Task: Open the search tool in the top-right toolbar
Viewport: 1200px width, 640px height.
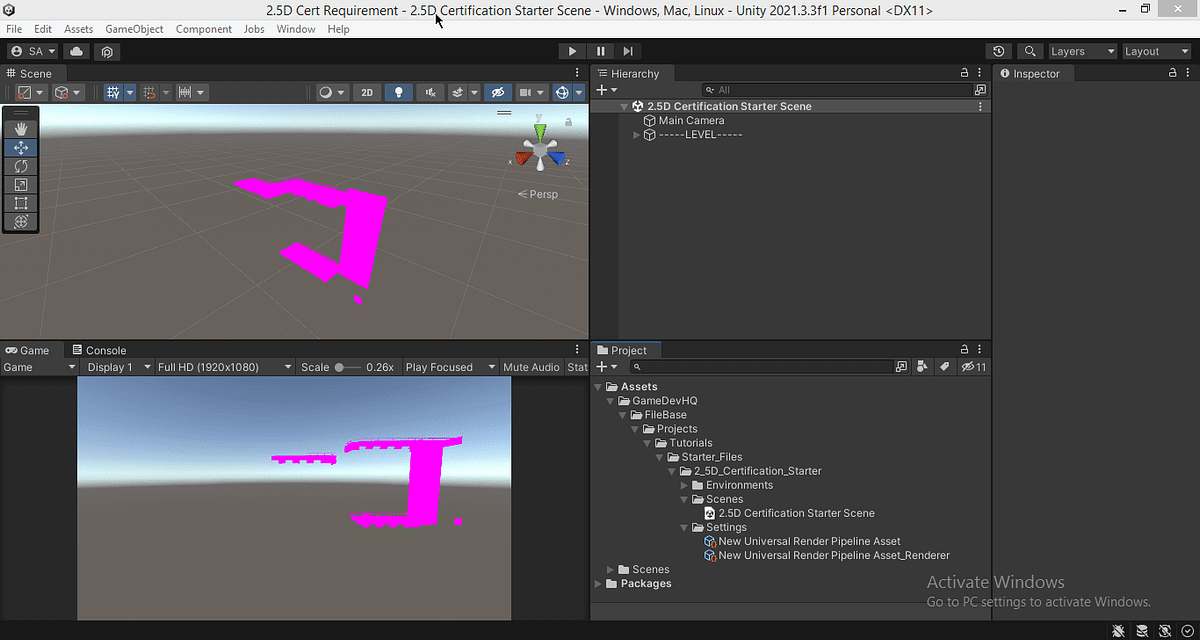Action: click(x=1030, y=51)
